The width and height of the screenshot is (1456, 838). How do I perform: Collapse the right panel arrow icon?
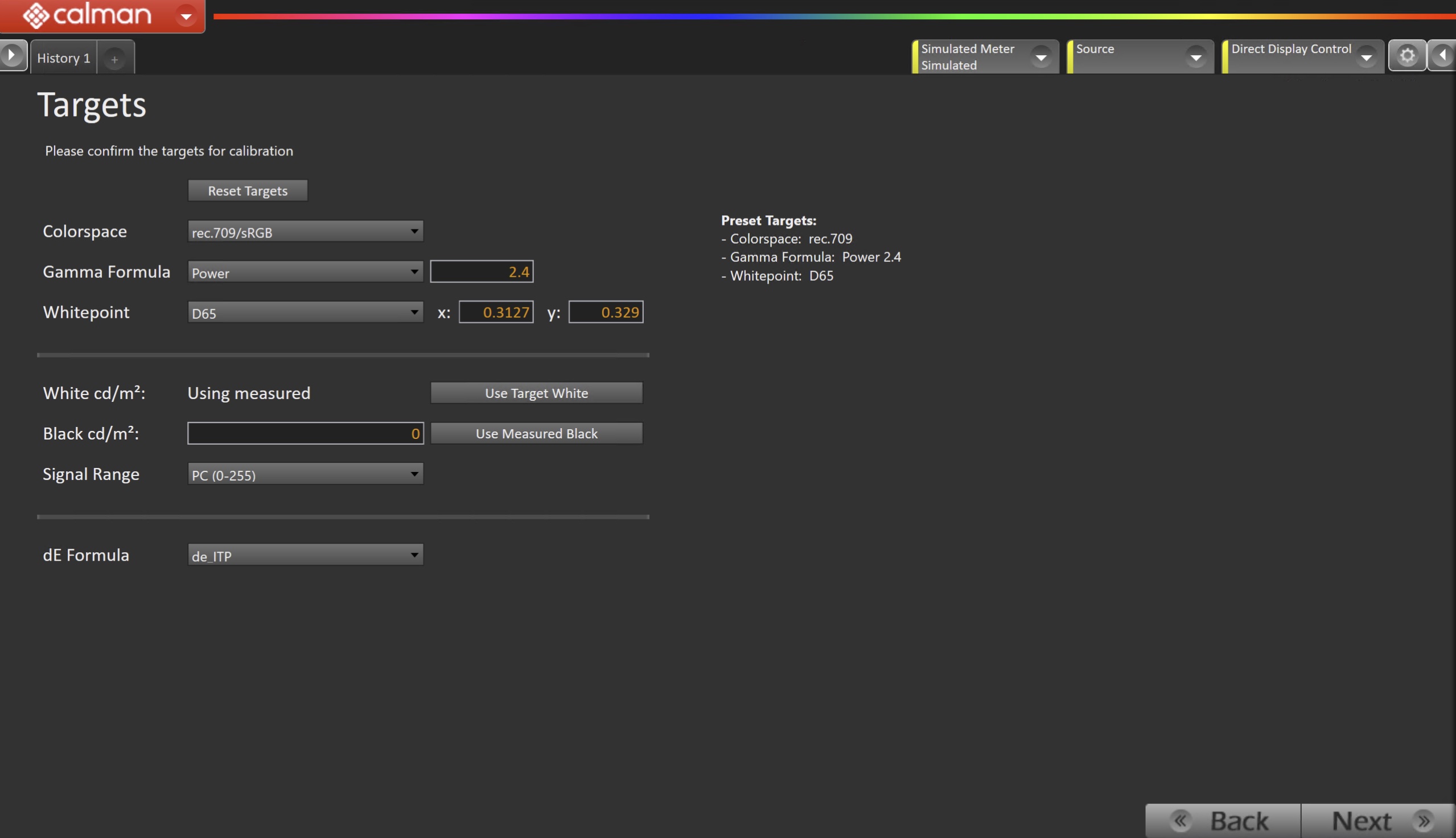[x=1442, y=56]
